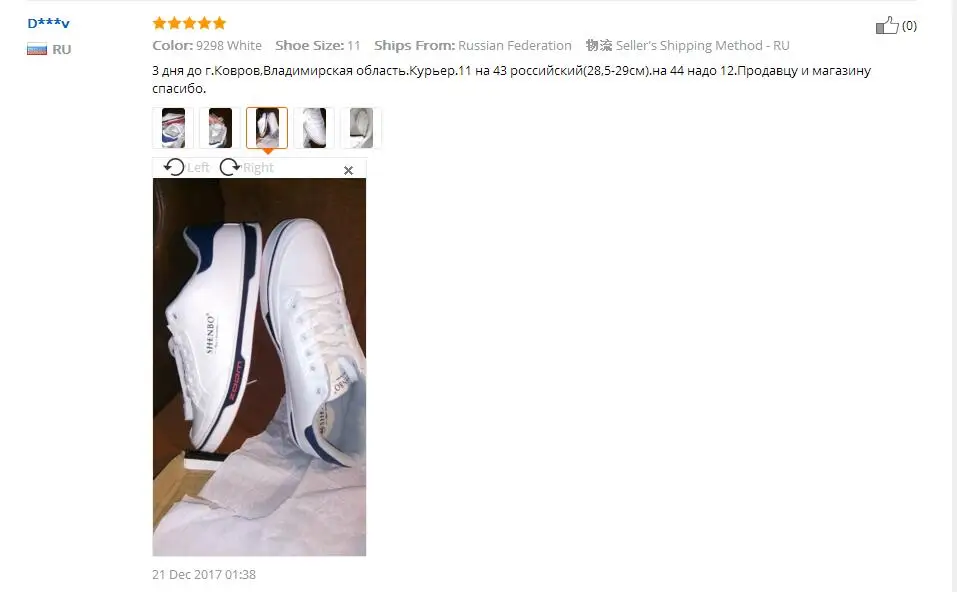
Task: Click the review date 21 Dec 2017
Action: pyautogui.click(x=204, y=574)
